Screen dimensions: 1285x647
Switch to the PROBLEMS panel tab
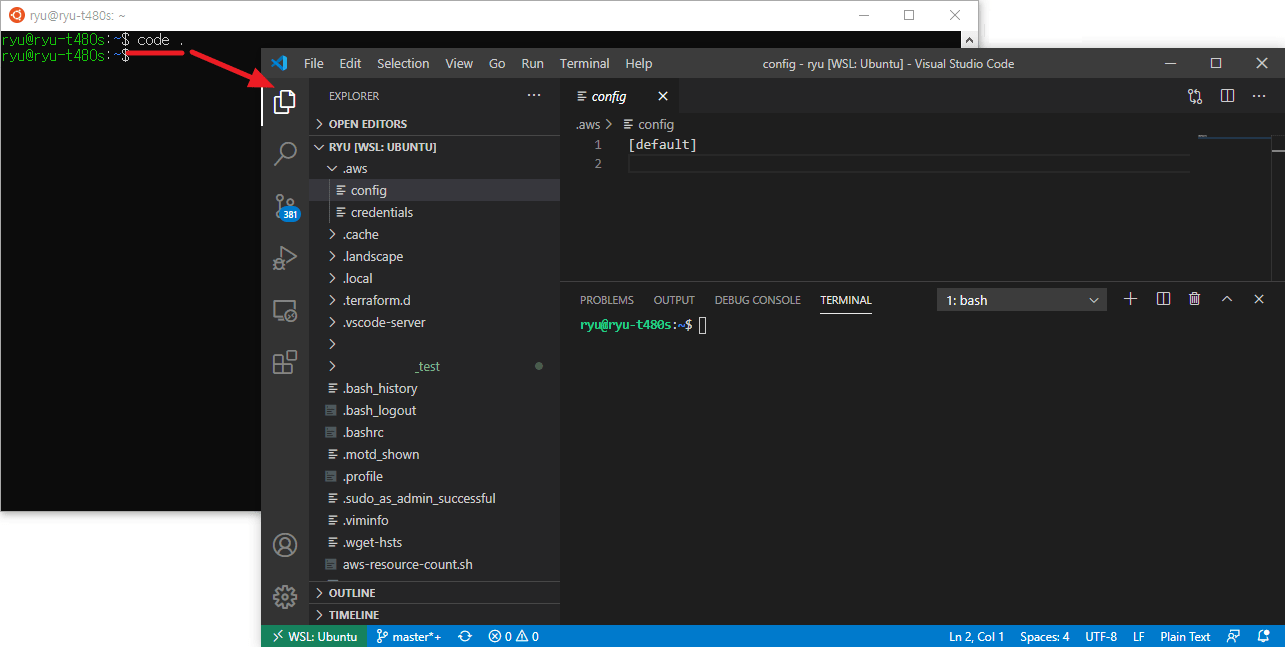click(607, 300)
